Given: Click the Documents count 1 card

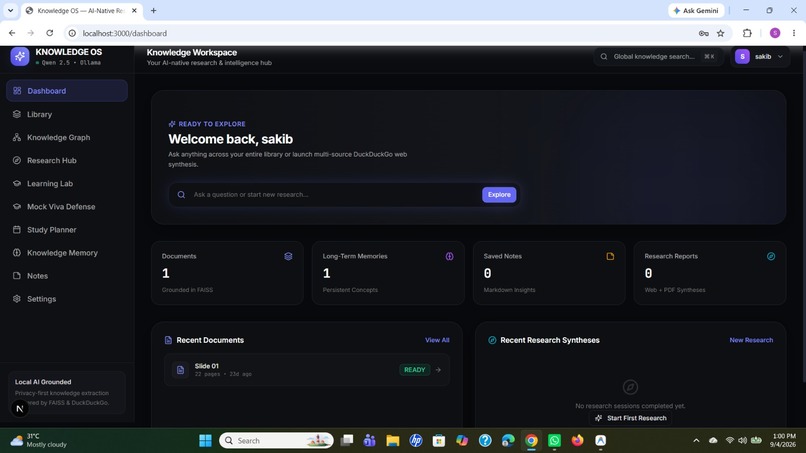Looking at the screenshot, I should [227, 273].
